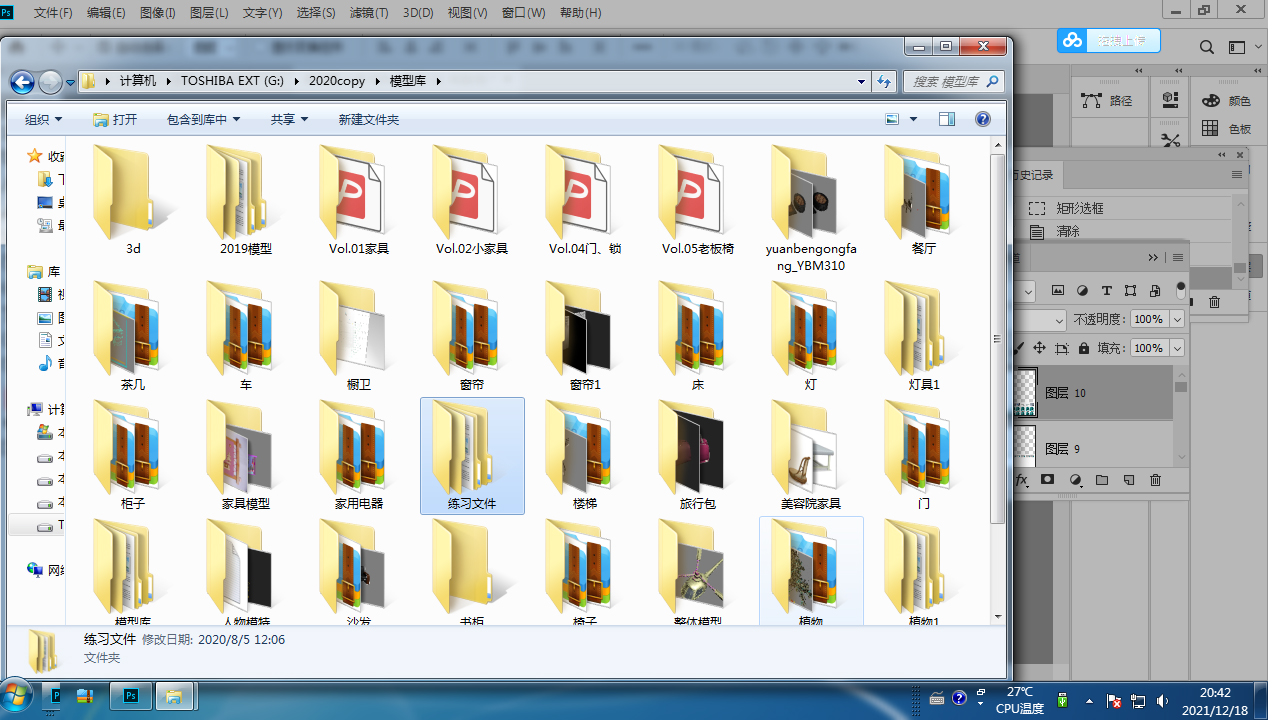Open the Photoshop 颜色 (Color) panel

click(x=1226, y=101)
